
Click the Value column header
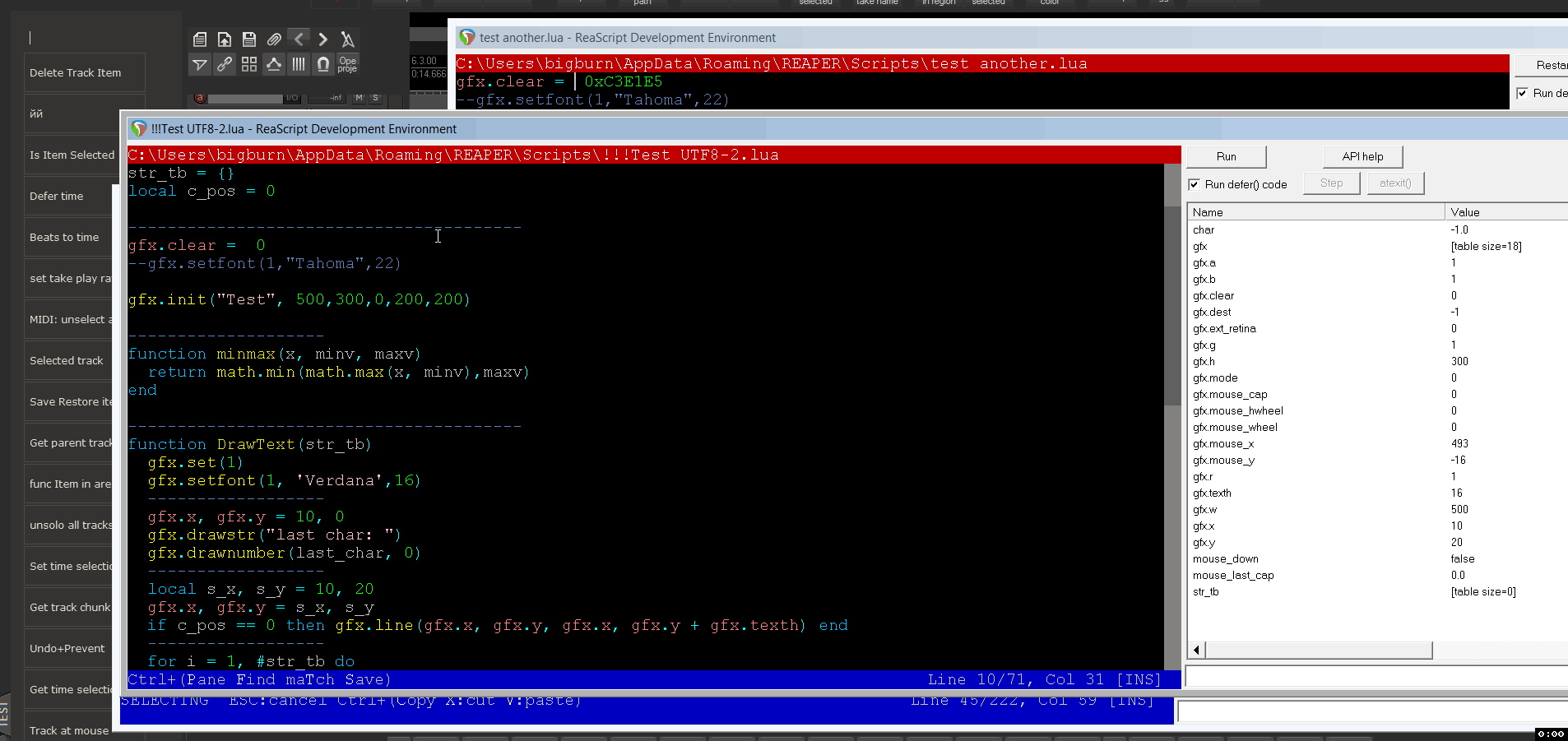tap(1506, 212)
